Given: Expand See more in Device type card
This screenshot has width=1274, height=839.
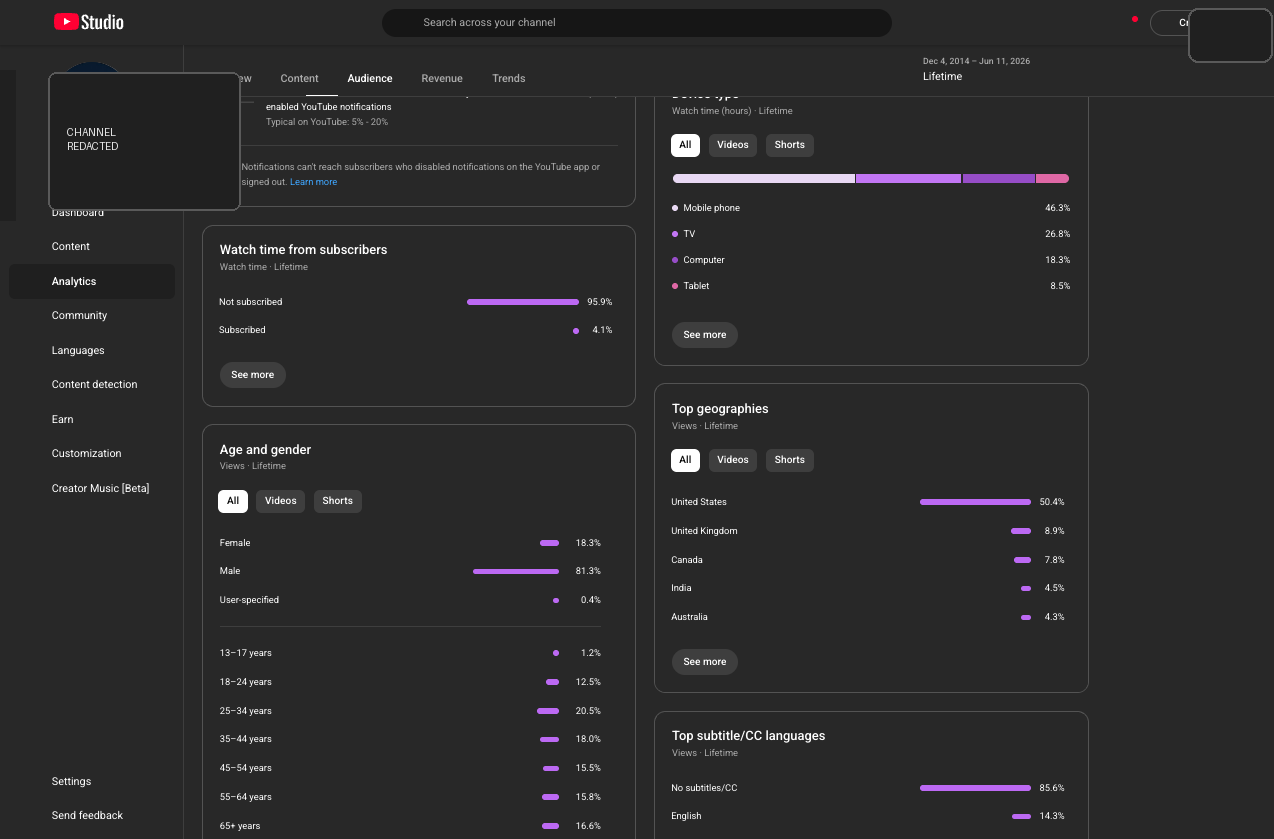Looking at the screenshot, I should tap(705, 335).
